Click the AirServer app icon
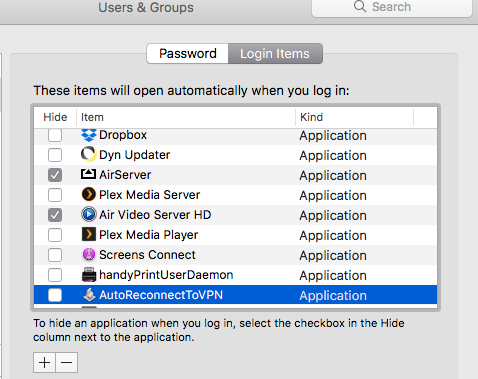This screenshot has height=379, width=478. 89,174
